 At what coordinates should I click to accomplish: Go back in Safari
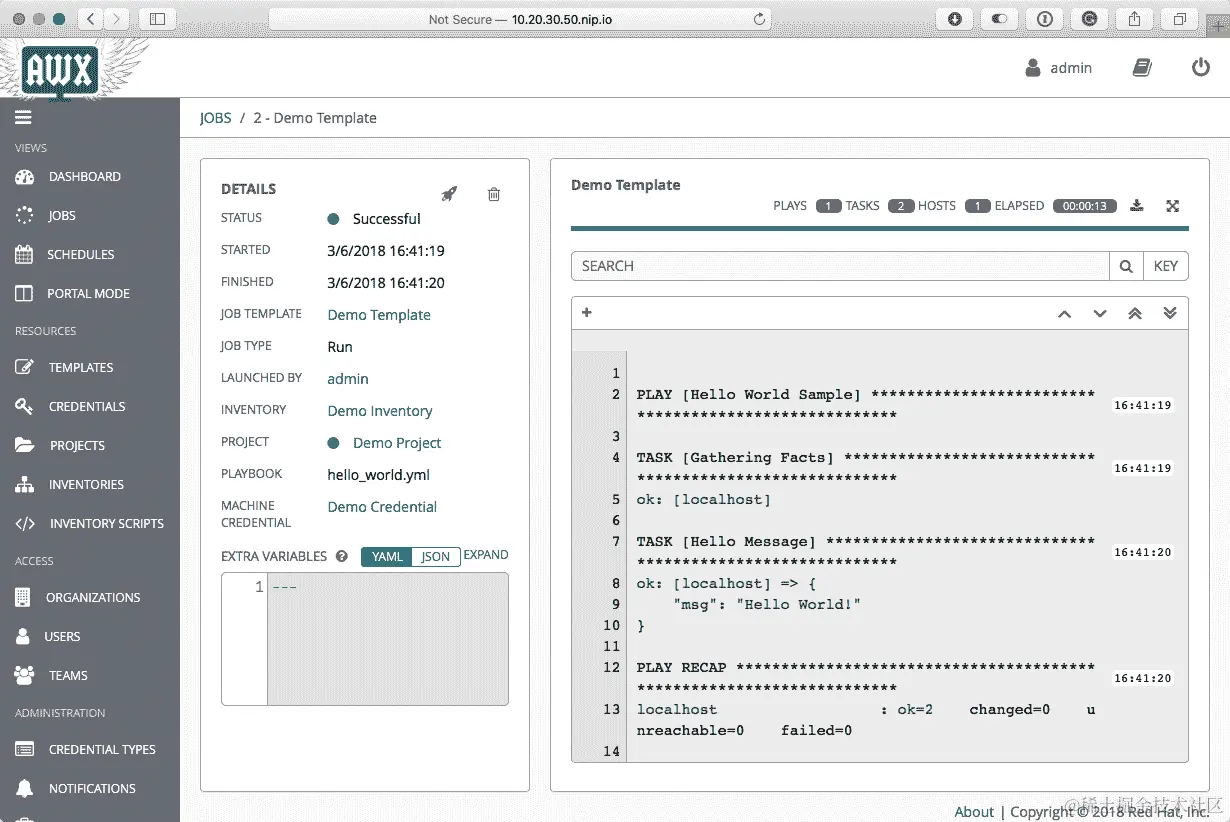[90, 19]
